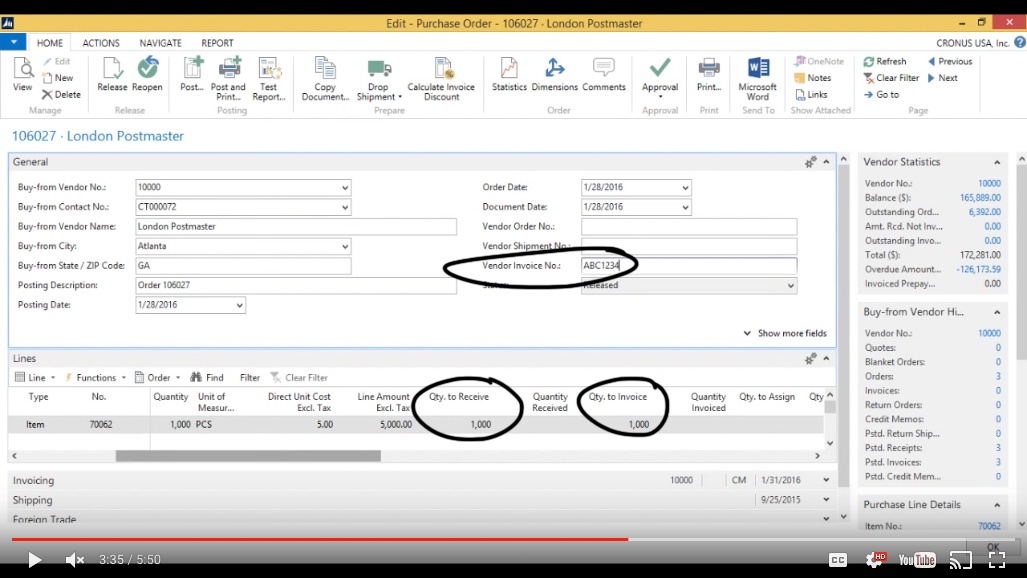Open Order Date dropdown
1027x578 pixels.
pyautogui.click(x=685, y=187)
